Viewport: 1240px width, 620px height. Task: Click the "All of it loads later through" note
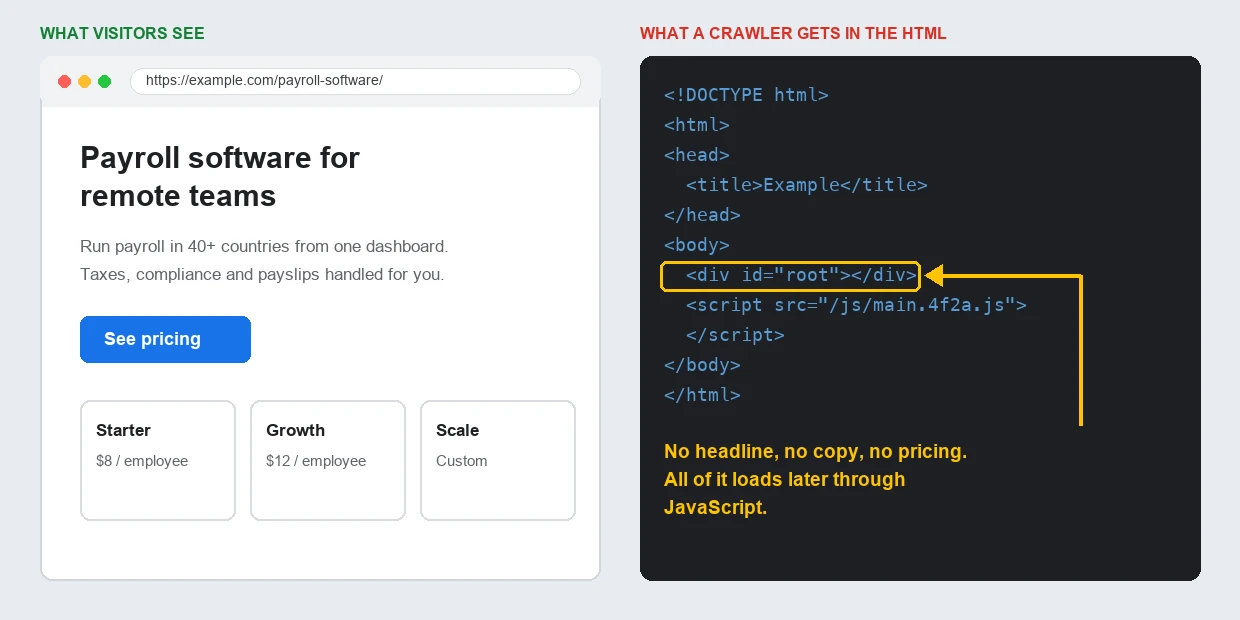[x=784, y=480]
